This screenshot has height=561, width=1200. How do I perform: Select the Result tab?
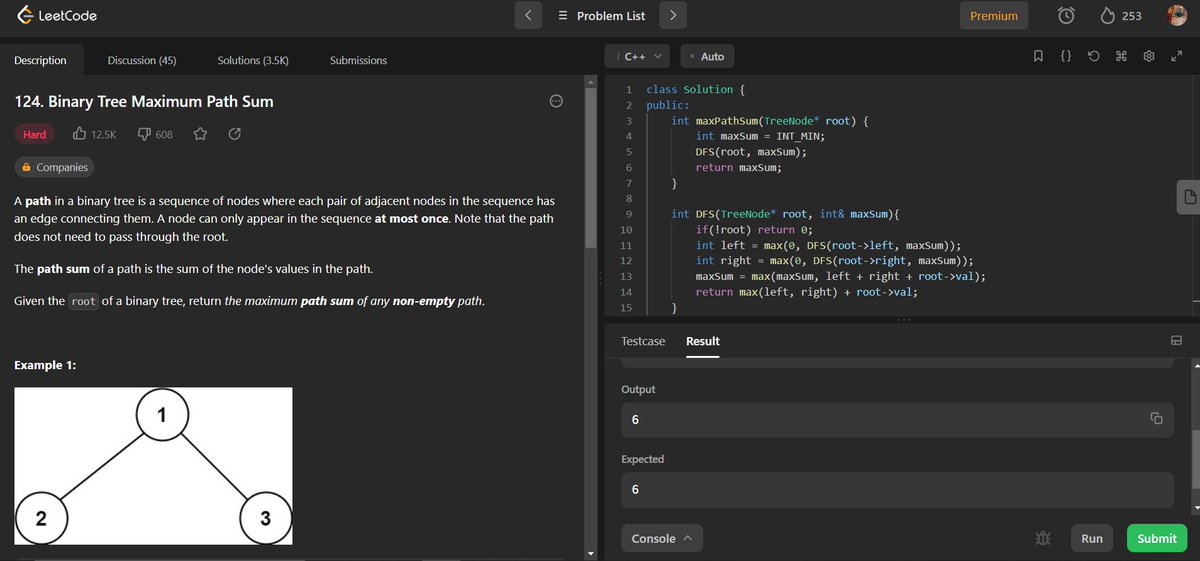(x=703, y=341)
